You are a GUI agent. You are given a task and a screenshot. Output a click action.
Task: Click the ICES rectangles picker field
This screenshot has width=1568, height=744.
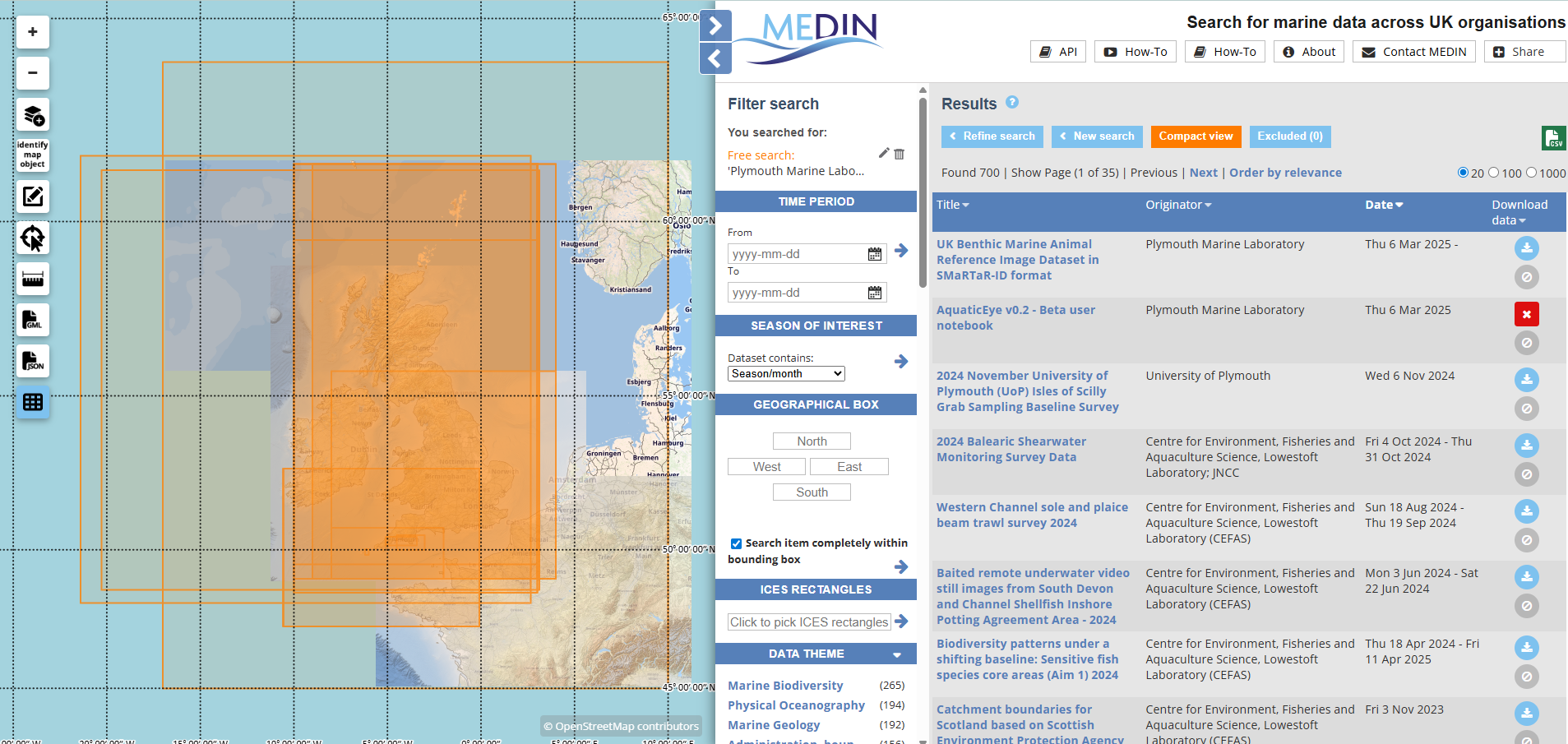809,622
